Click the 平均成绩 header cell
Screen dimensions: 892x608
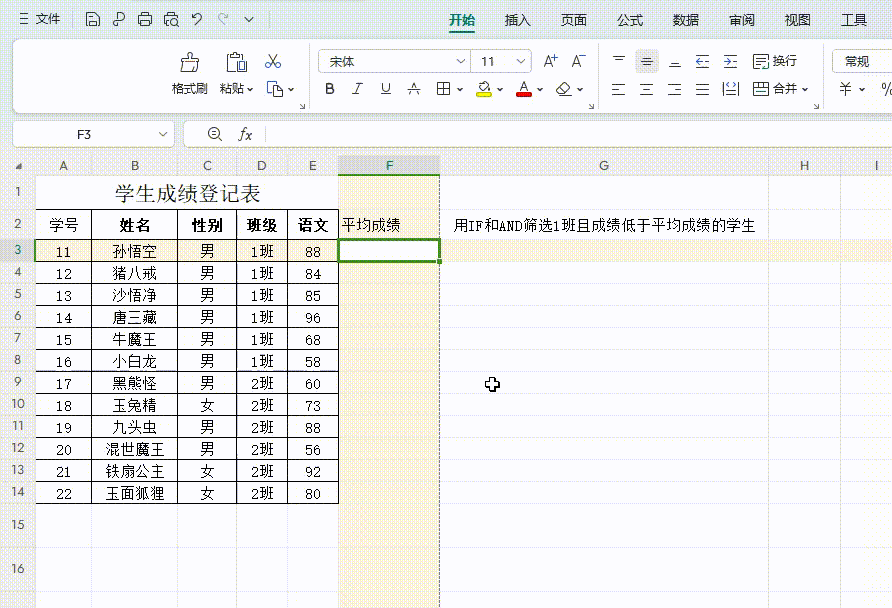389,225
